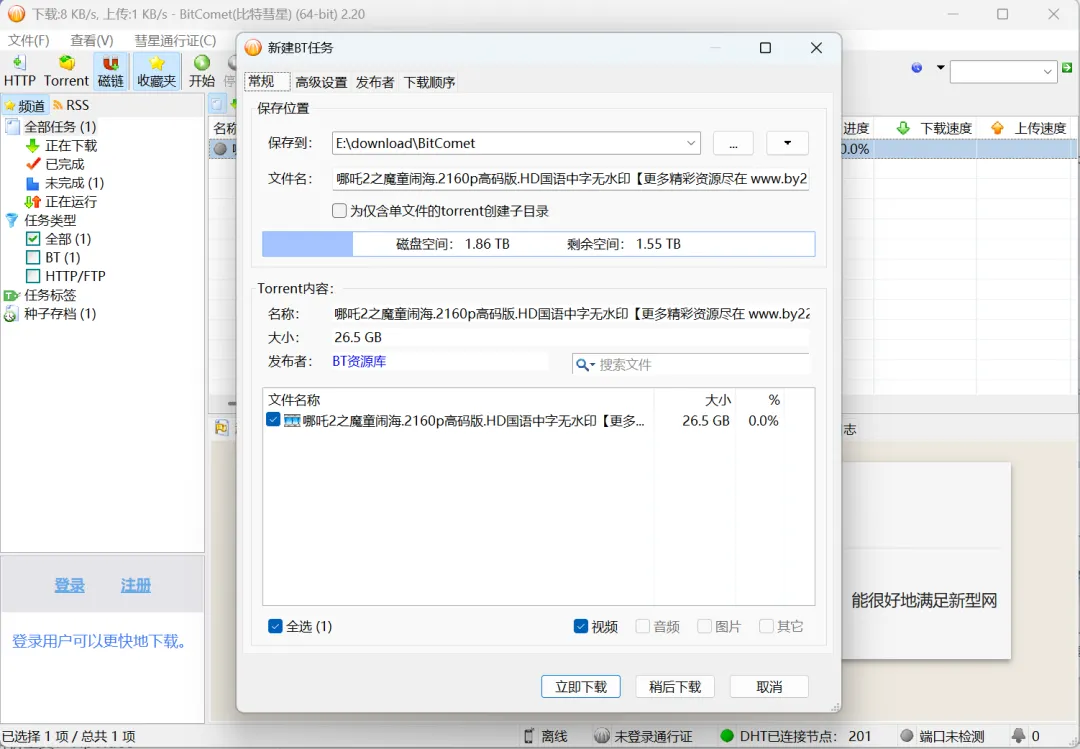This screenshot has width=1080, height=749.
Task: Click the browse "..." button
Action: click(x=734, y=143)
